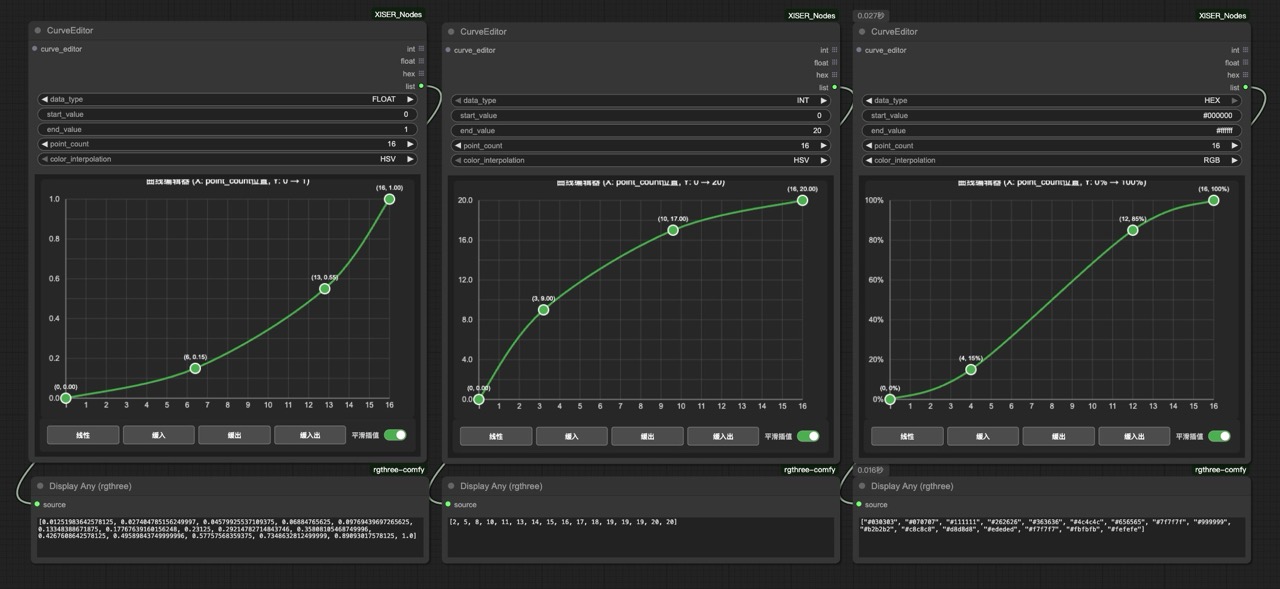Click the float output port on the INT CurveEditor
This screenshot has width=1280, height=589.
pyautogui.click(x=834, y=62)
